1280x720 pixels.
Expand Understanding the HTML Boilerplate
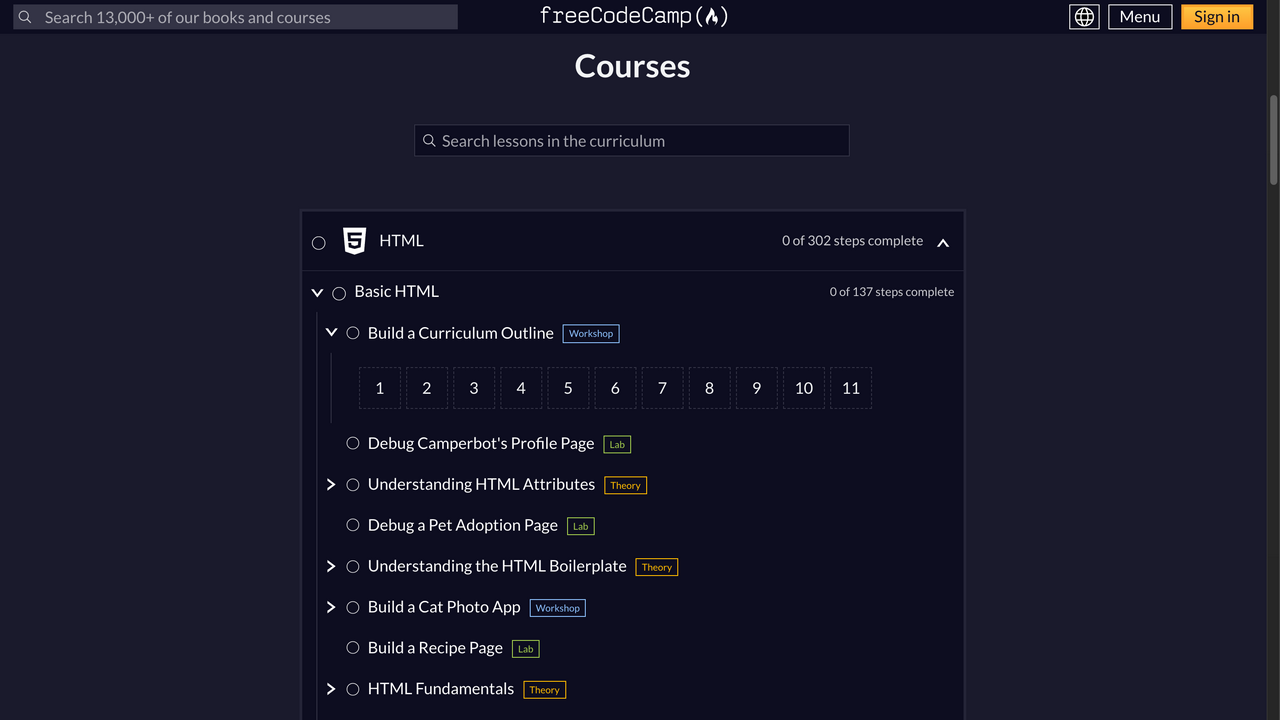tap(331, 566)
